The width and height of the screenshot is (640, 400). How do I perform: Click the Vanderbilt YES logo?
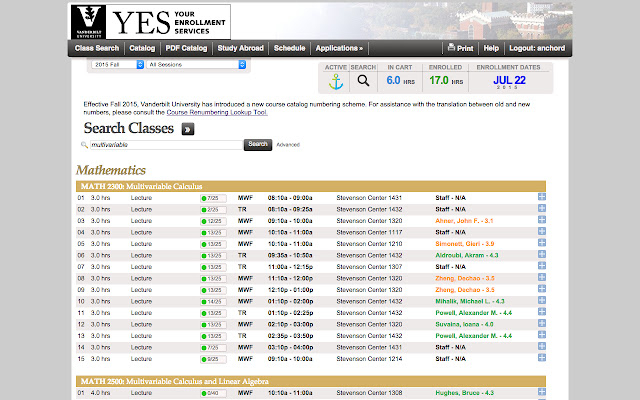[151, 22]
